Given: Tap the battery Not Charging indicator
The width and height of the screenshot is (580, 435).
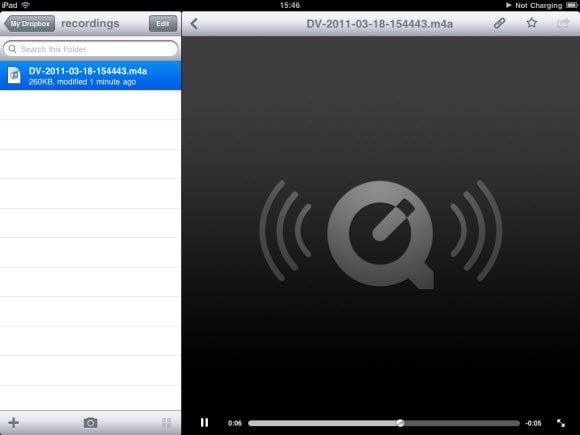Looking at the screenshot, I should (x=541, y=5).
